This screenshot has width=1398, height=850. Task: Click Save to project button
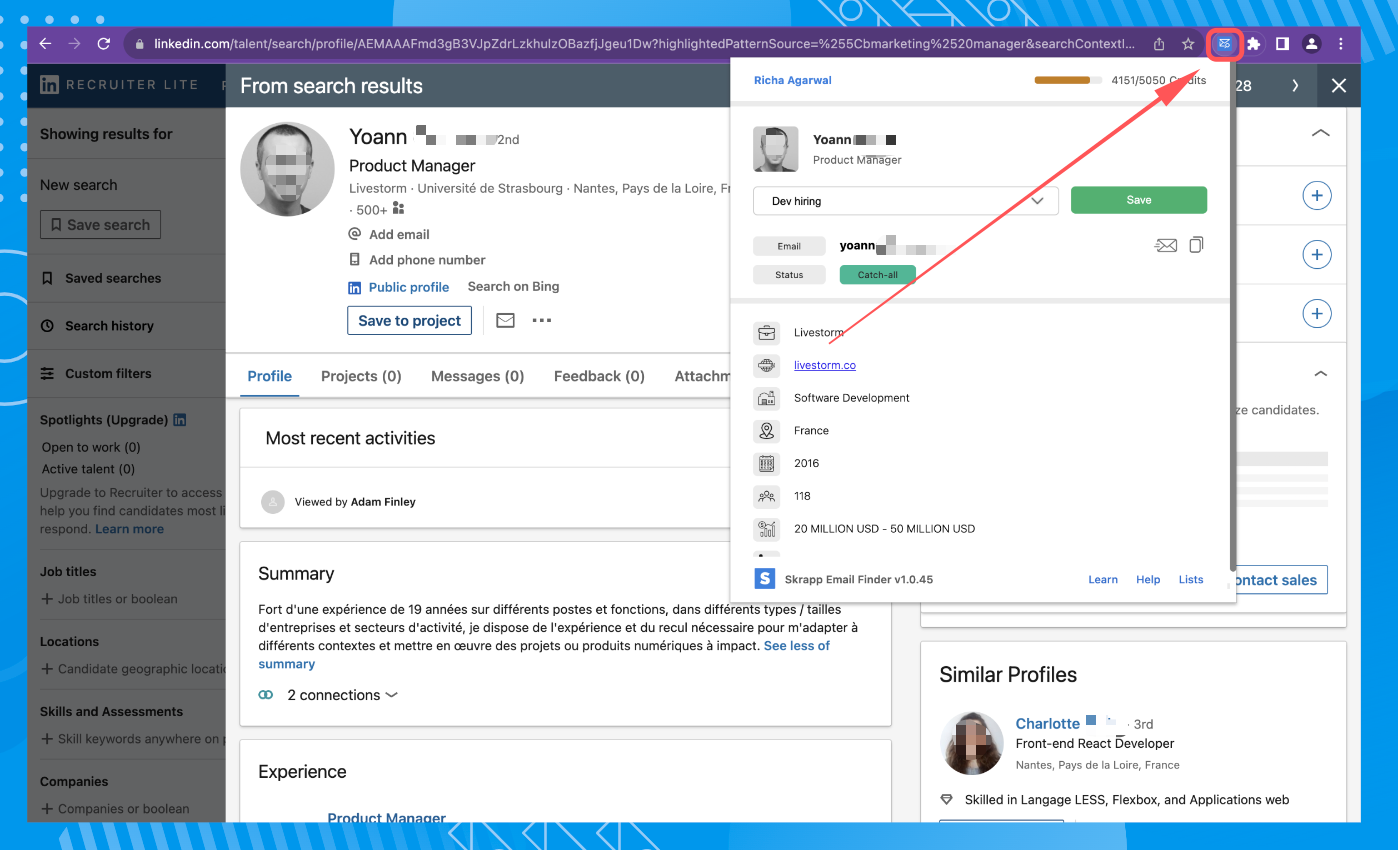click(x=409, y=321)
